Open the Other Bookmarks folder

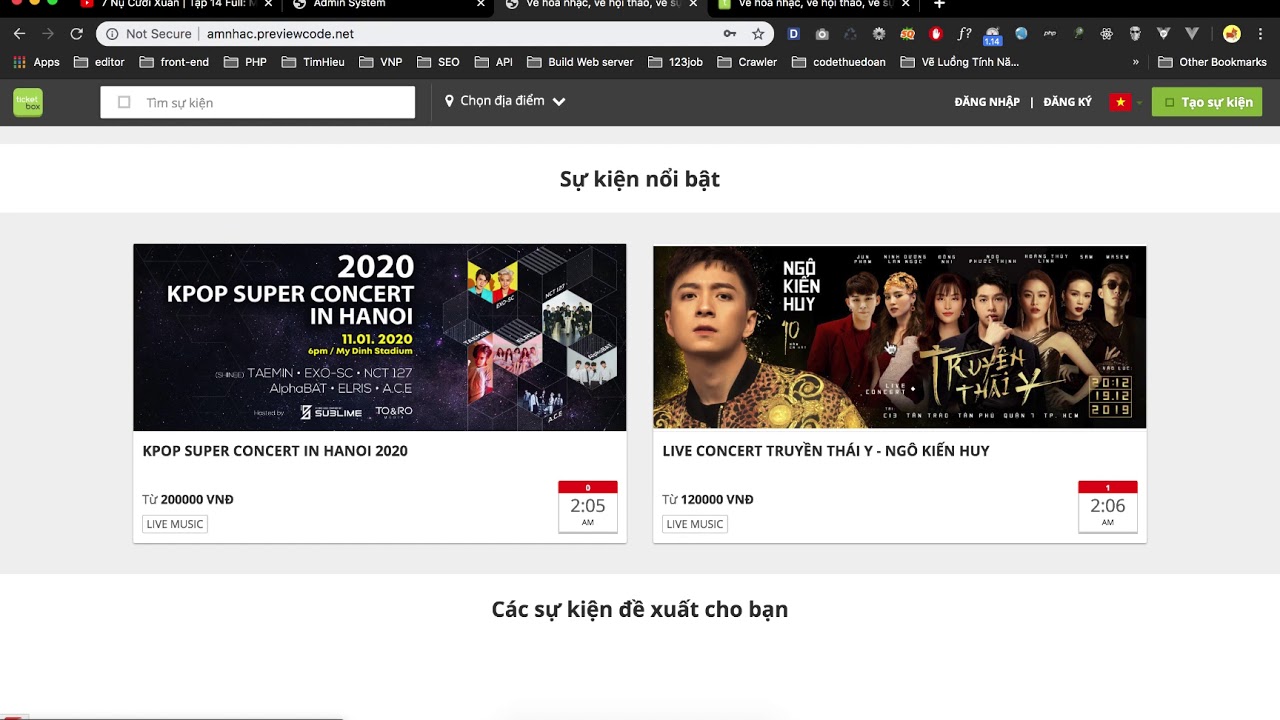1212,62
